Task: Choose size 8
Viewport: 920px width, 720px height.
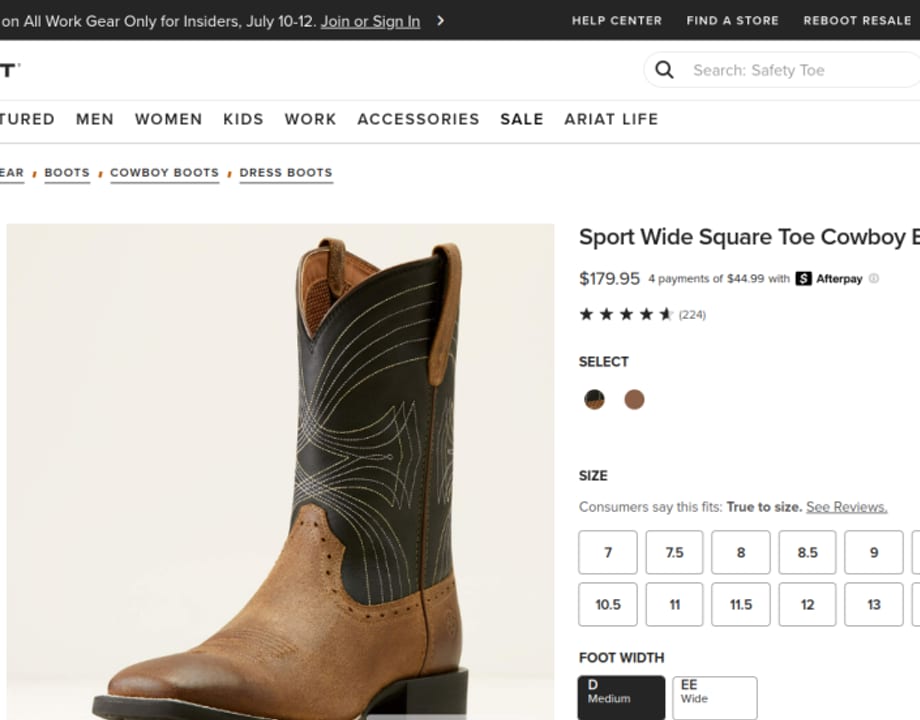Action: tap(741, 552)
